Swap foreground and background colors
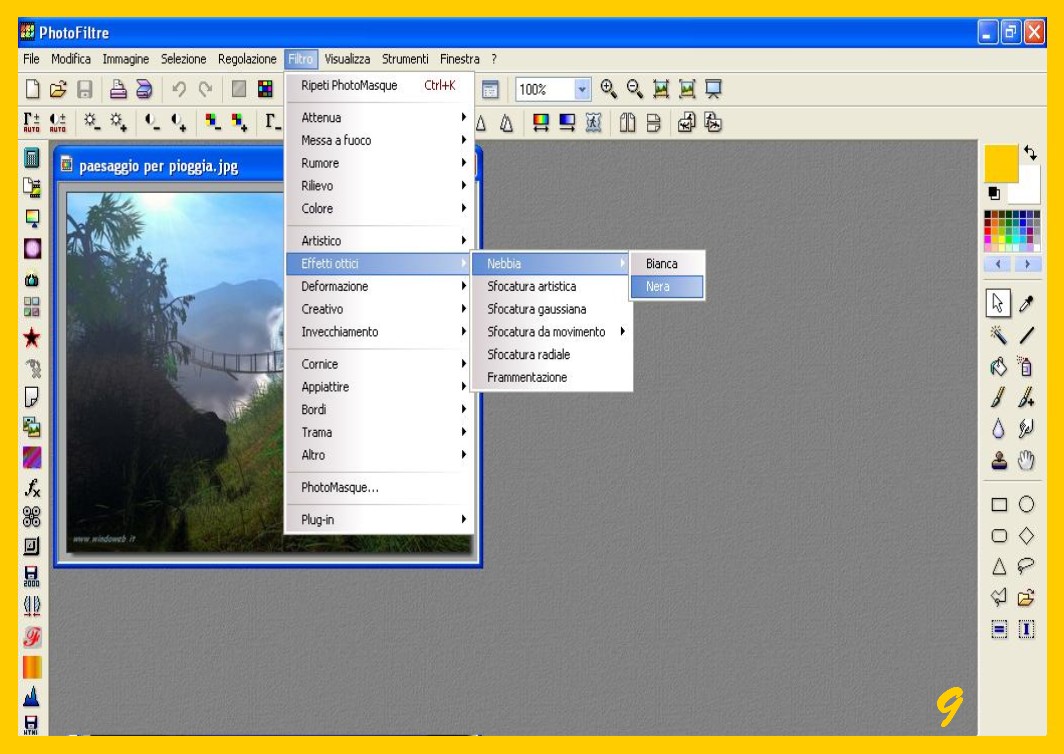Screen dimensions: 1064x754 (x=1031, y=154)
